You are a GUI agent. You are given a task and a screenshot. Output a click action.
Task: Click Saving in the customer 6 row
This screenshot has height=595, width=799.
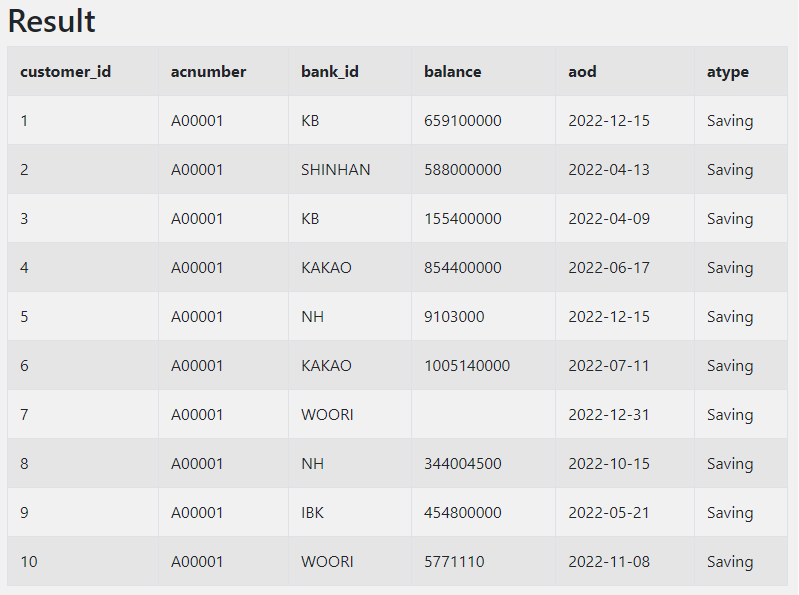point(730,366)
